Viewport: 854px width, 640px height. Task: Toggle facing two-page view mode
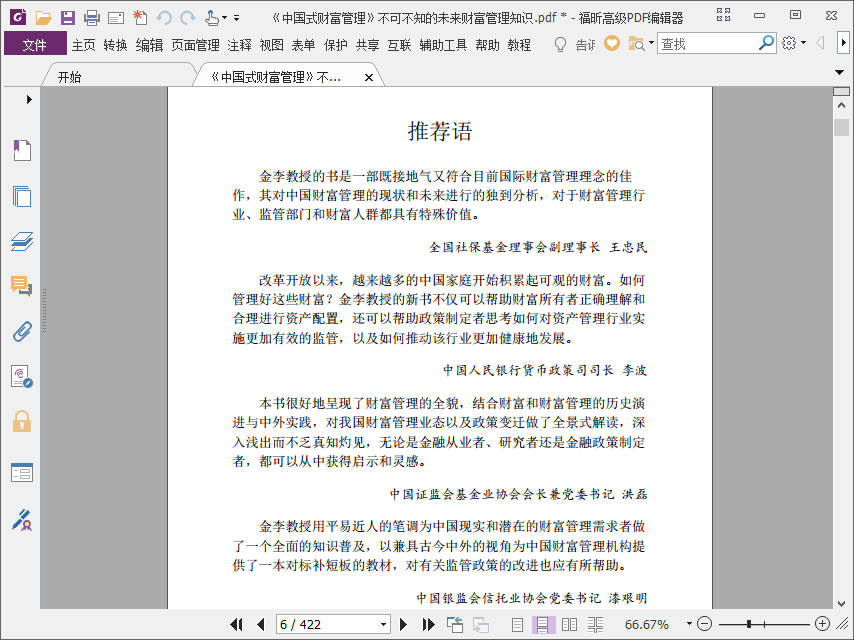coord(569,624)
